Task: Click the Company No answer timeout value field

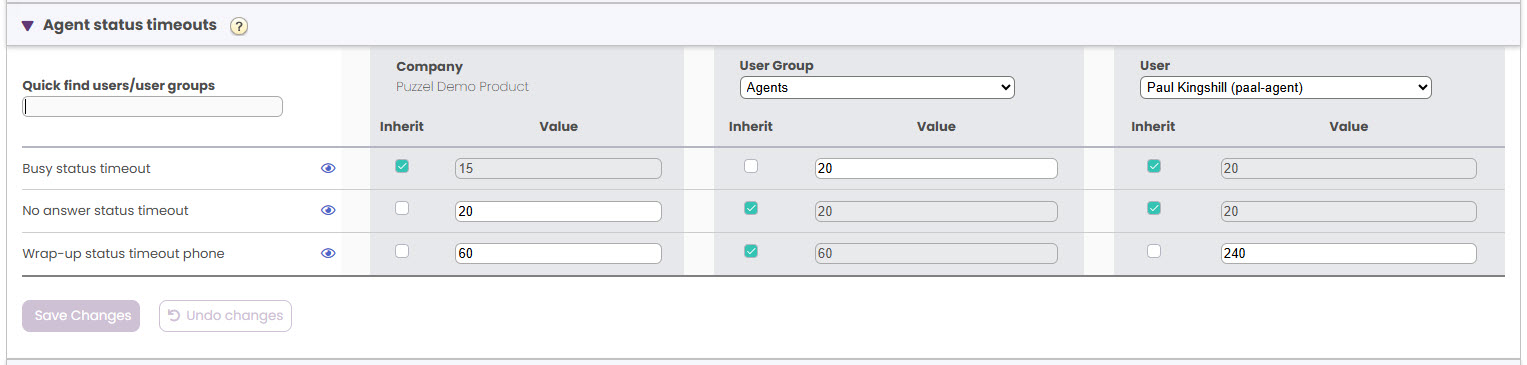Action: tap(558, 211)
